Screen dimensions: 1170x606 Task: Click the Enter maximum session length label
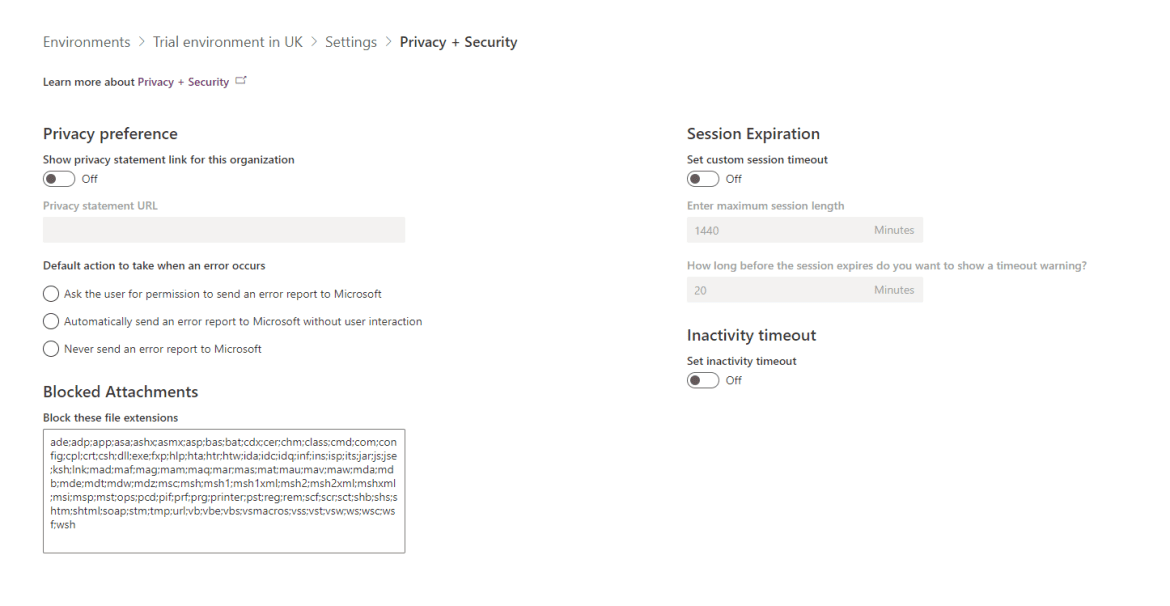(766, 206)
